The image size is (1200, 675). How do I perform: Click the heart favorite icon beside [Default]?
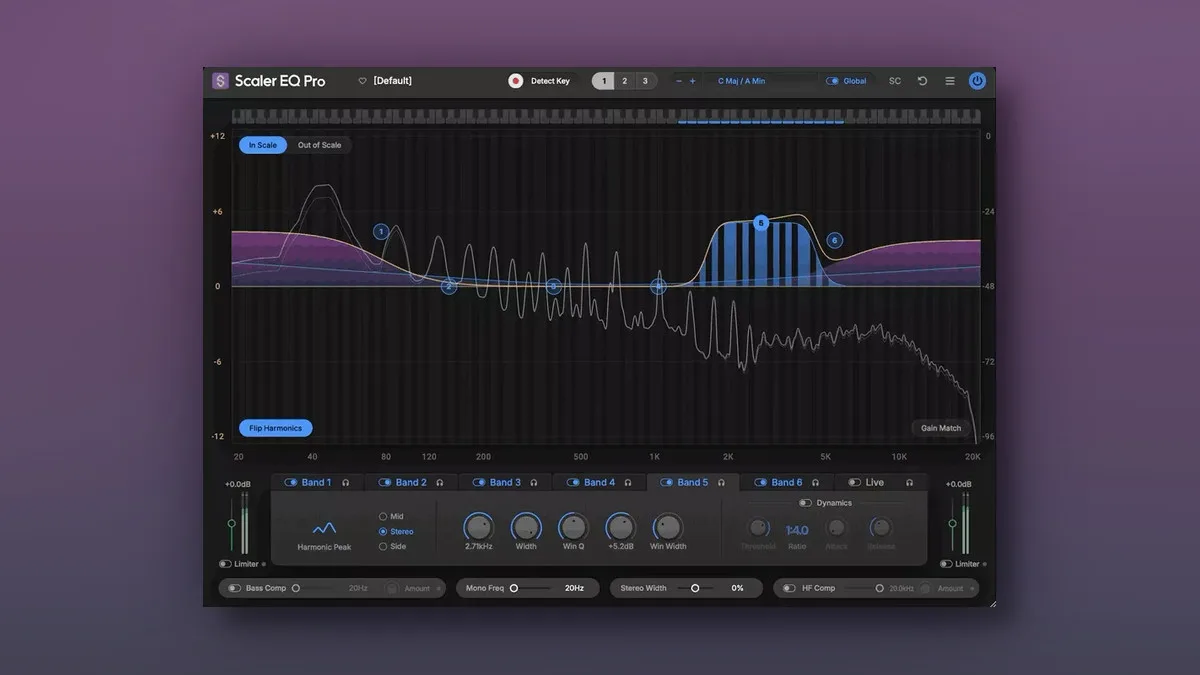363,81
